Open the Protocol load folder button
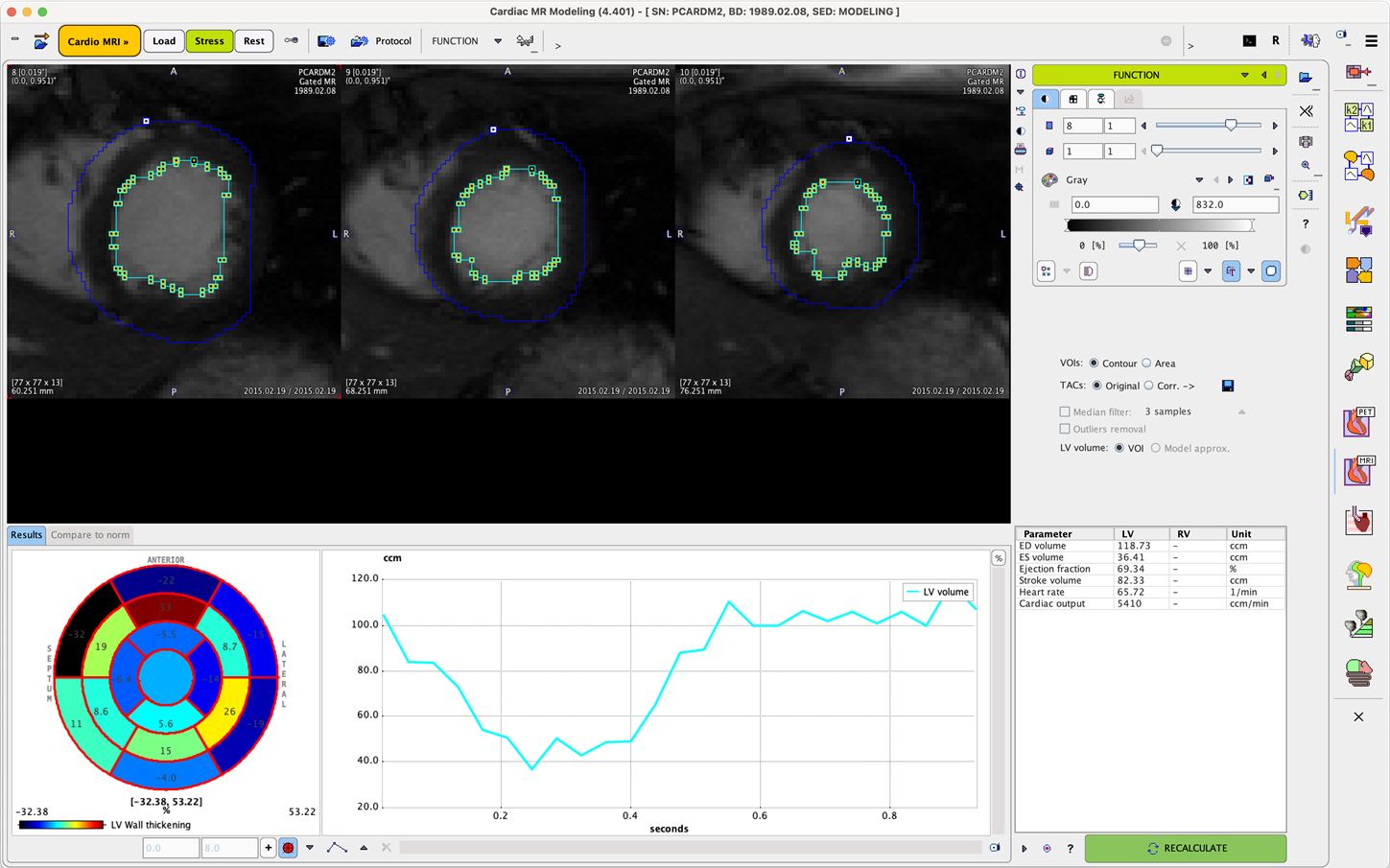This screenshot has width=1390, height=868. point(381,41)
